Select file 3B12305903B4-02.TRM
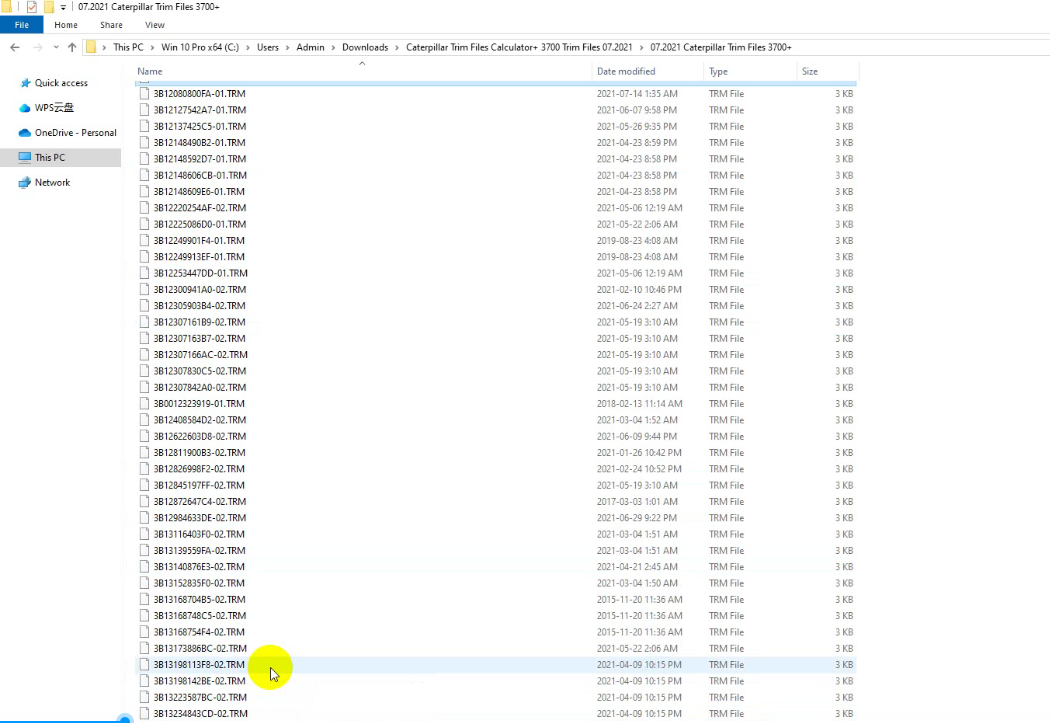The height and width of the screenshot is (723, 1050). [200, 306]
